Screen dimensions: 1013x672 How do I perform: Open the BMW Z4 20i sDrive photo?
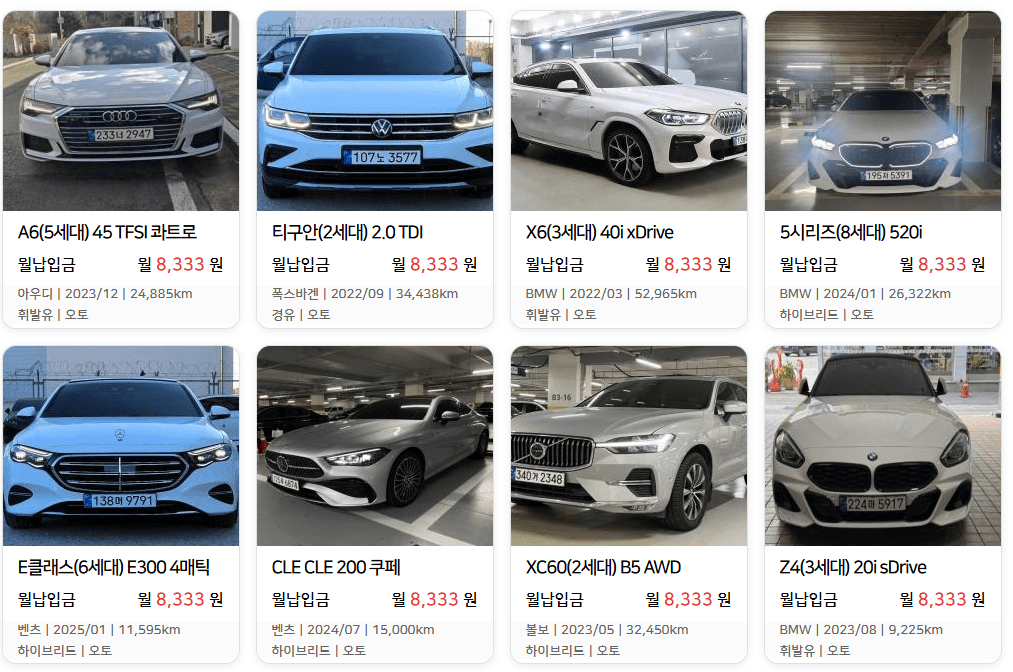pyautogui.click(x=882, y=446)
